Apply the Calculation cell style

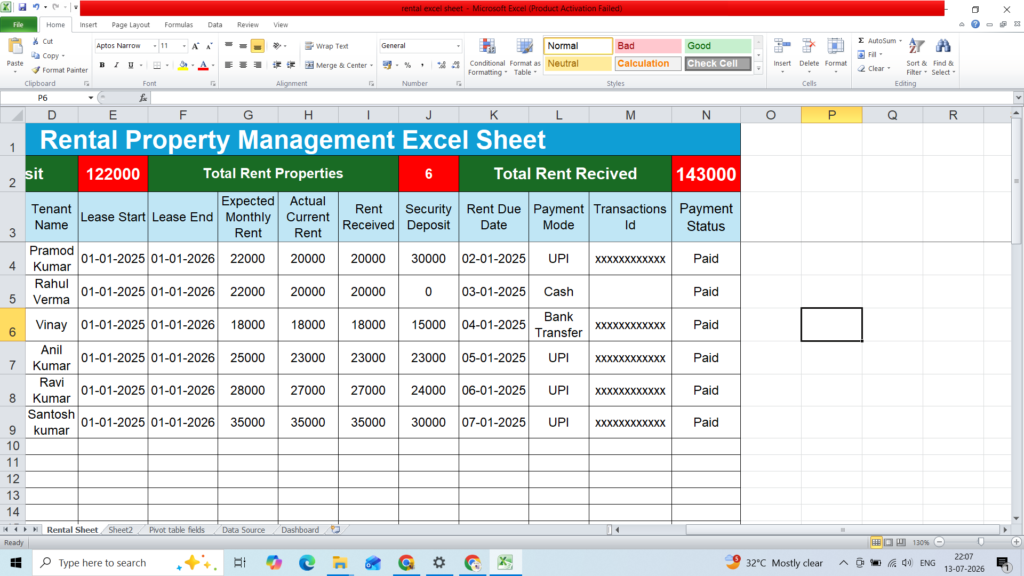[x=648, y=63]
